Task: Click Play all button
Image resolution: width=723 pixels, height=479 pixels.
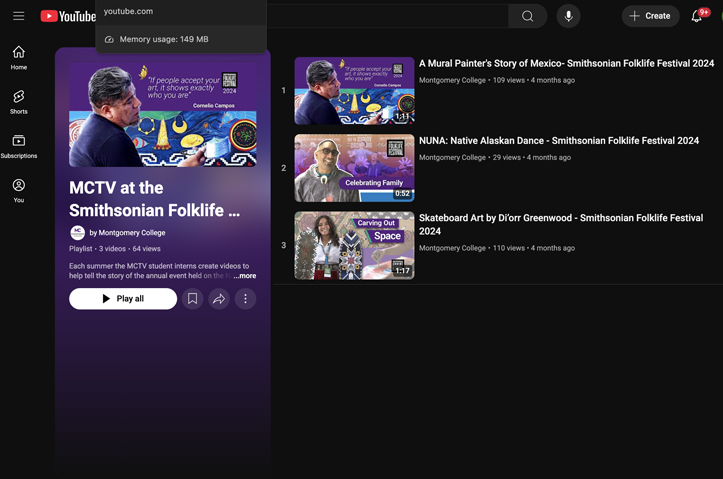Action: click(x=123, y=299)
